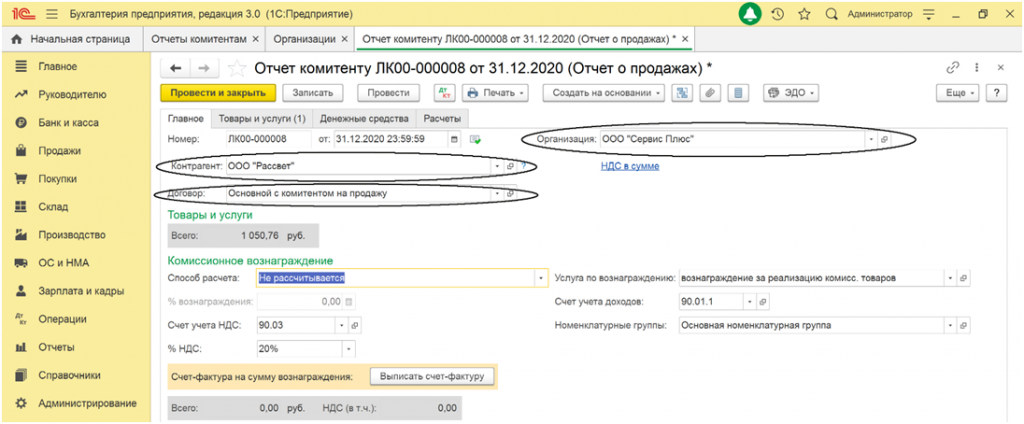Close the Отчеты комитентам tab
1024x424 pixels.
(255, 39)
